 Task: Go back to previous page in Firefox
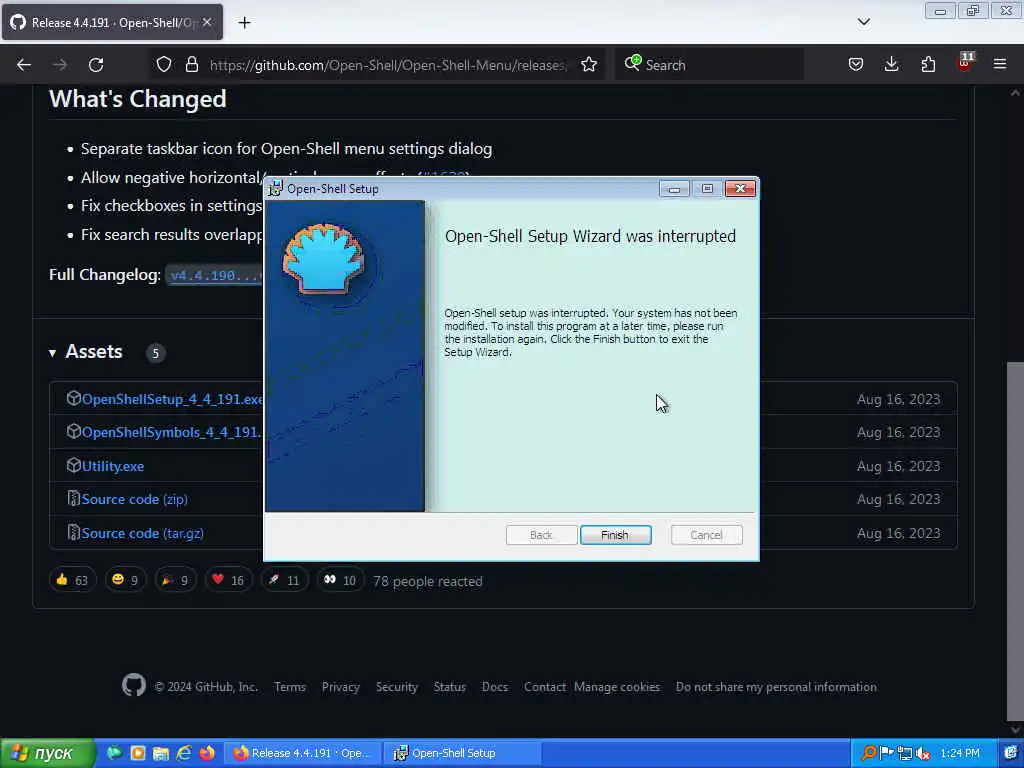[x=24, y=65]
